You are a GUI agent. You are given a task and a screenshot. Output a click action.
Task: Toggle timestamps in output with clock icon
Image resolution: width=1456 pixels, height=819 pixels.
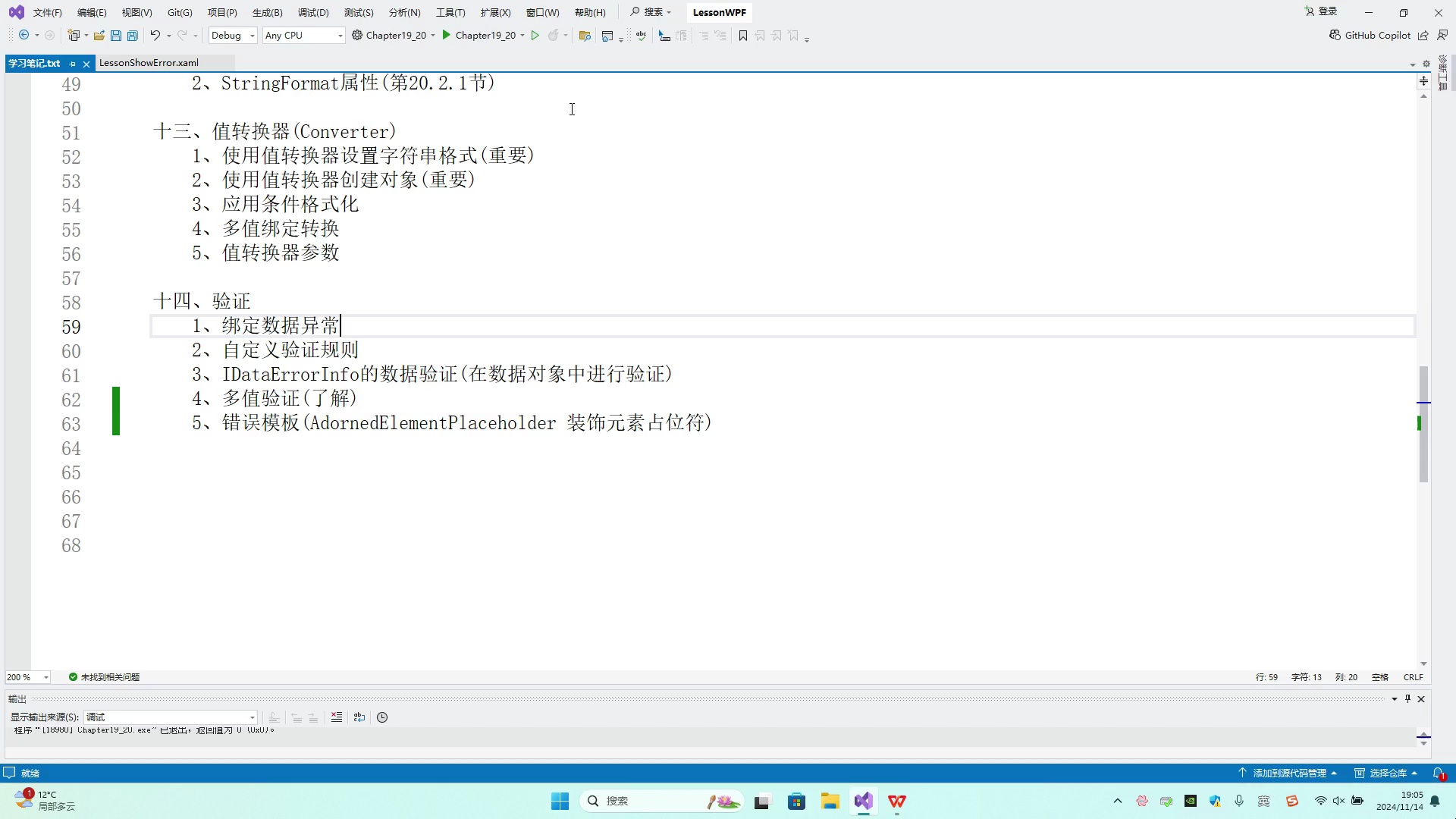click(381, 717)
